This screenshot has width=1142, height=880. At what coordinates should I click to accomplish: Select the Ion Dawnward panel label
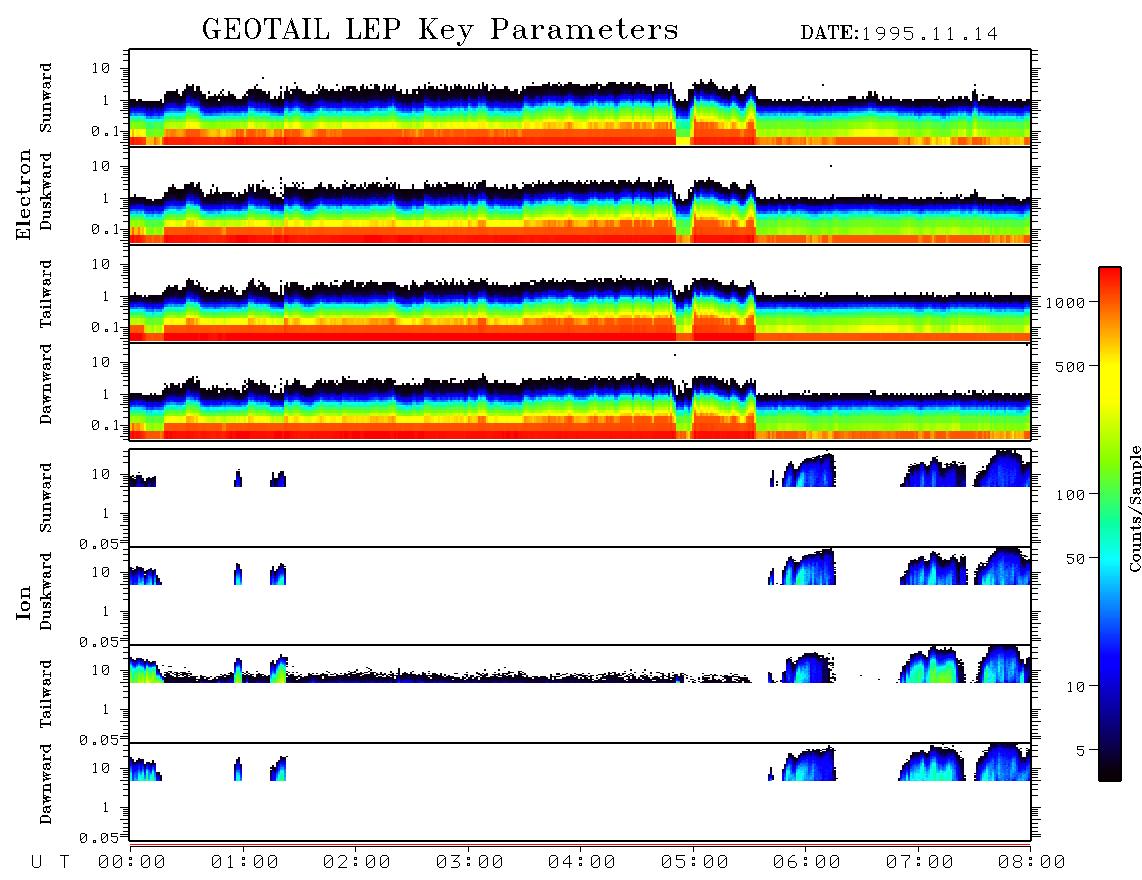(x=45, y=784)
